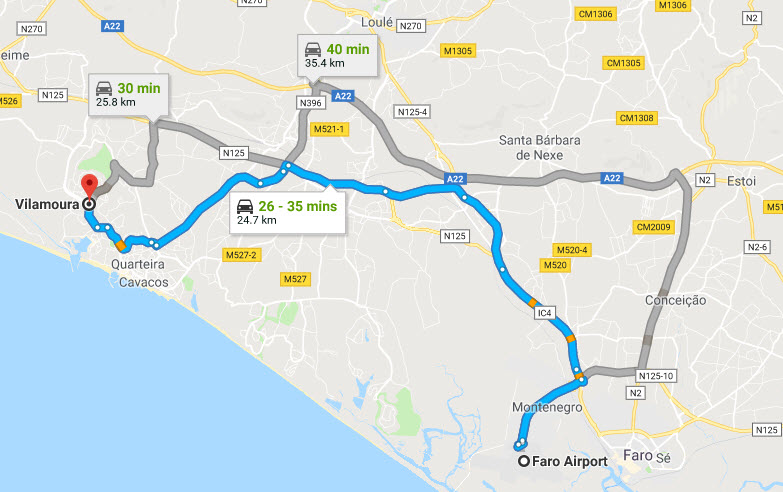Image resolution: width=783 pixels, height=492 pixels.
Task: Click the Montenegro place label
Action: pyautogui.click(x=547, y=407)
